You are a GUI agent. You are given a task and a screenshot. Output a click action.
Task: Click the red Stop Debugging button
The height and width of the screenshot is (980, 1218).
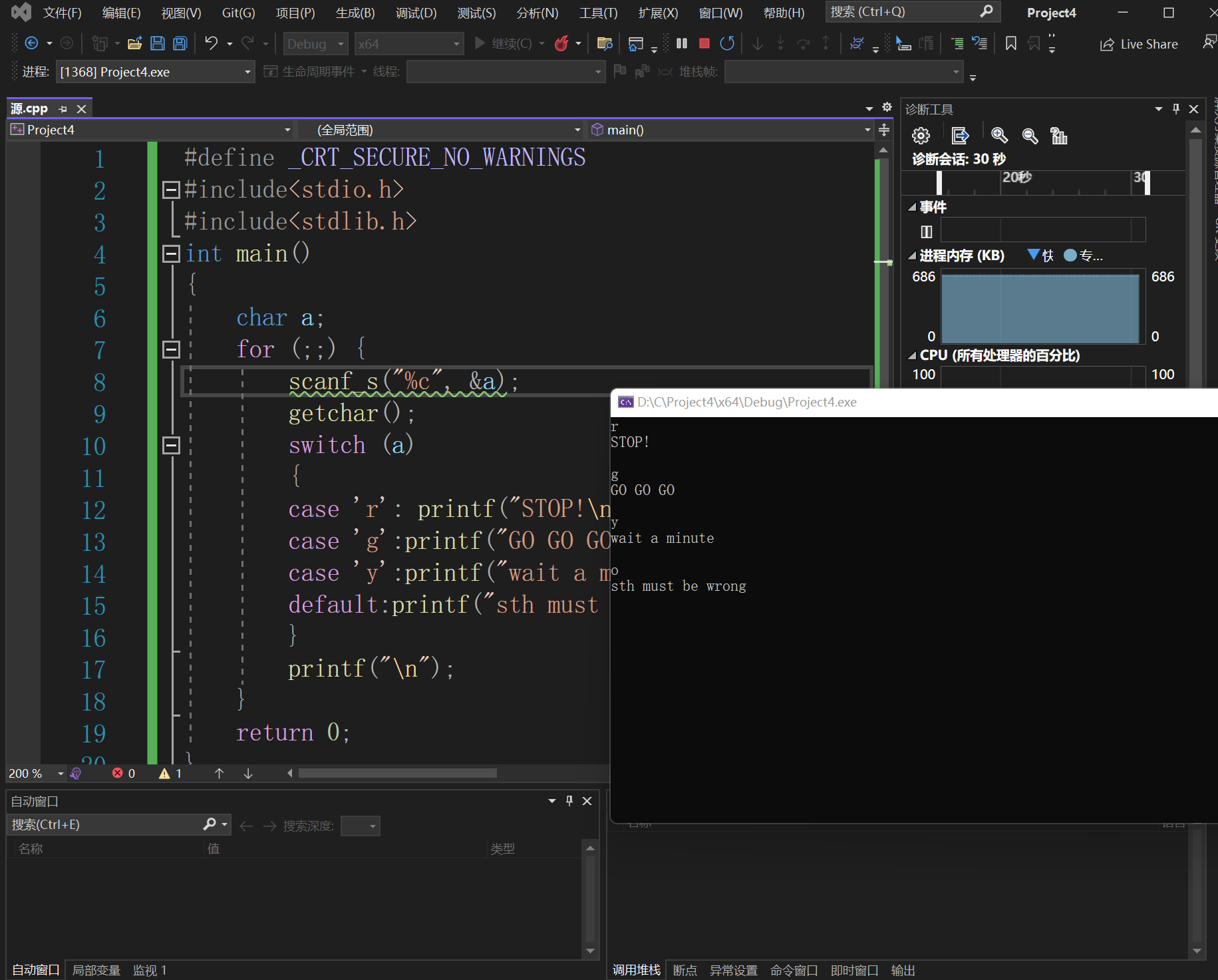click(704, 44)
